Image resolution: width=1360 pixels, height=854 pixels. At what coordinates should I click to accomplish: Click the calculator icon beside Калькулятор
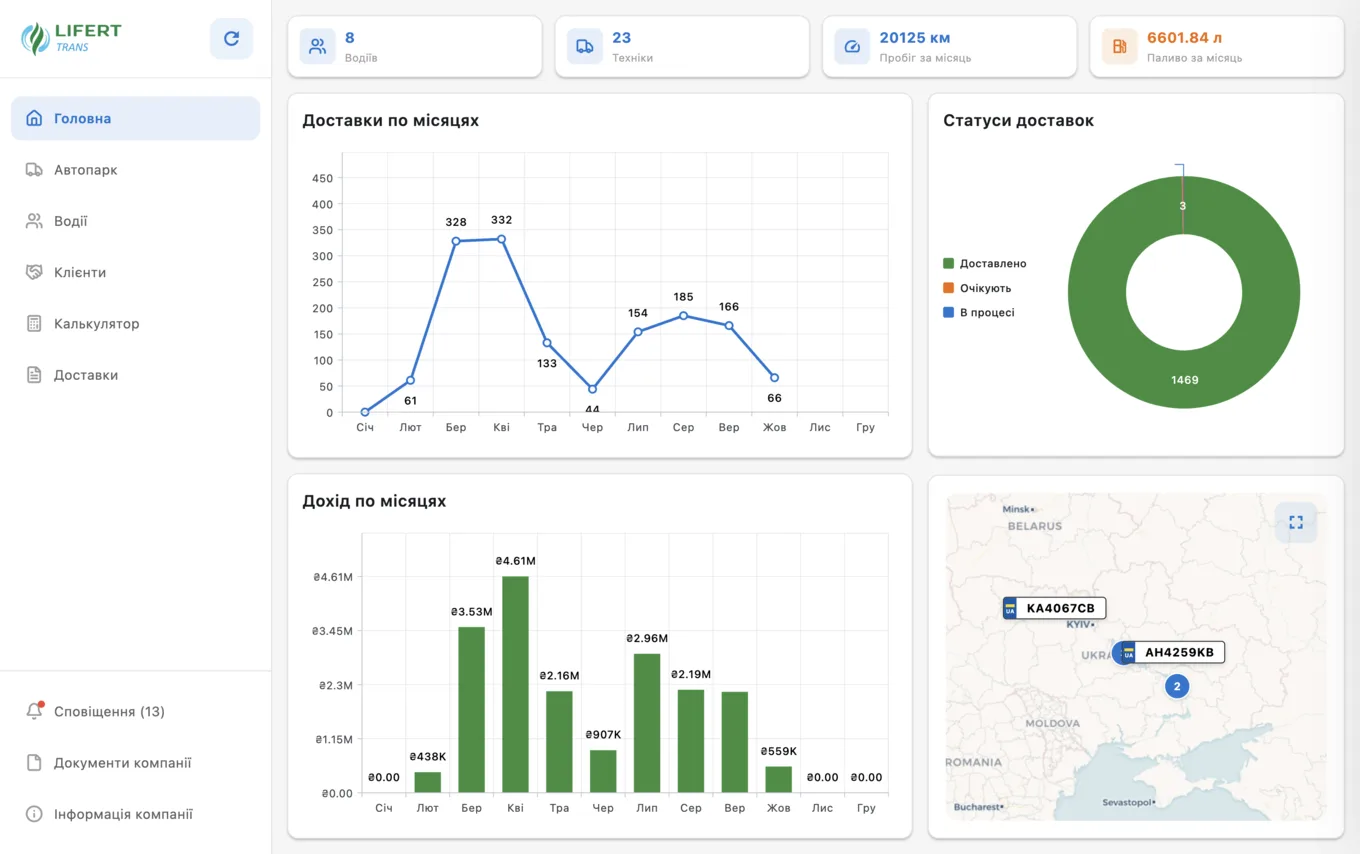[34, 324]
